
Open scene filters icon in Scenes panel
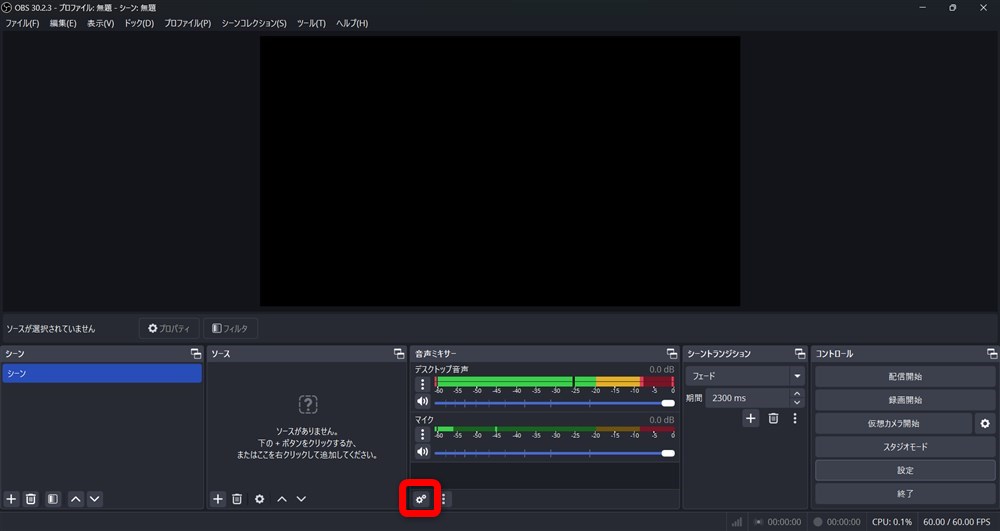pyautogui.click(x=53, y=499)
